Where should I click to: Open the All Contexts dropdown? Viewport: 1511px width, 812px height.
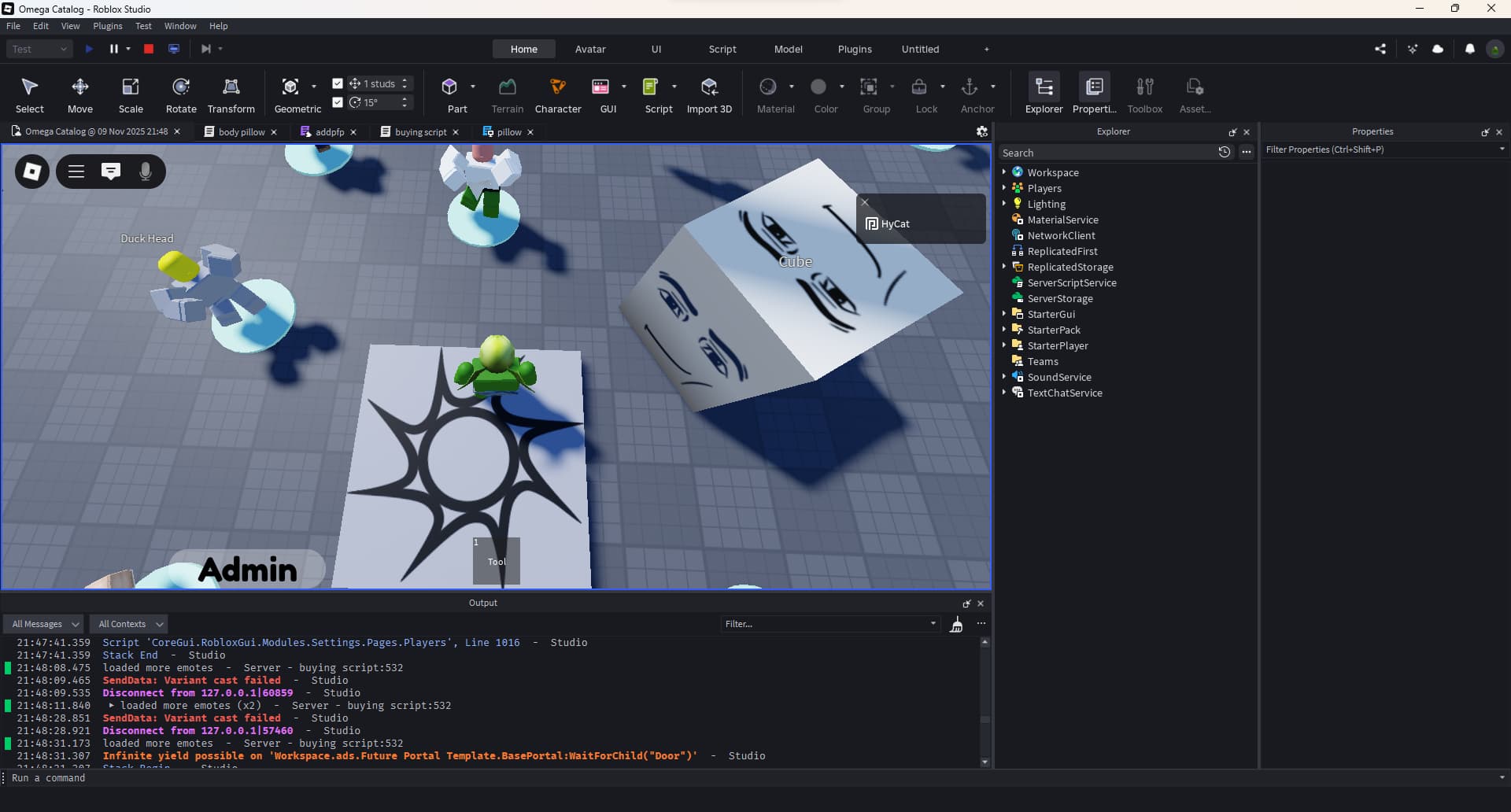pyautogui.click(x=128, y=624)
